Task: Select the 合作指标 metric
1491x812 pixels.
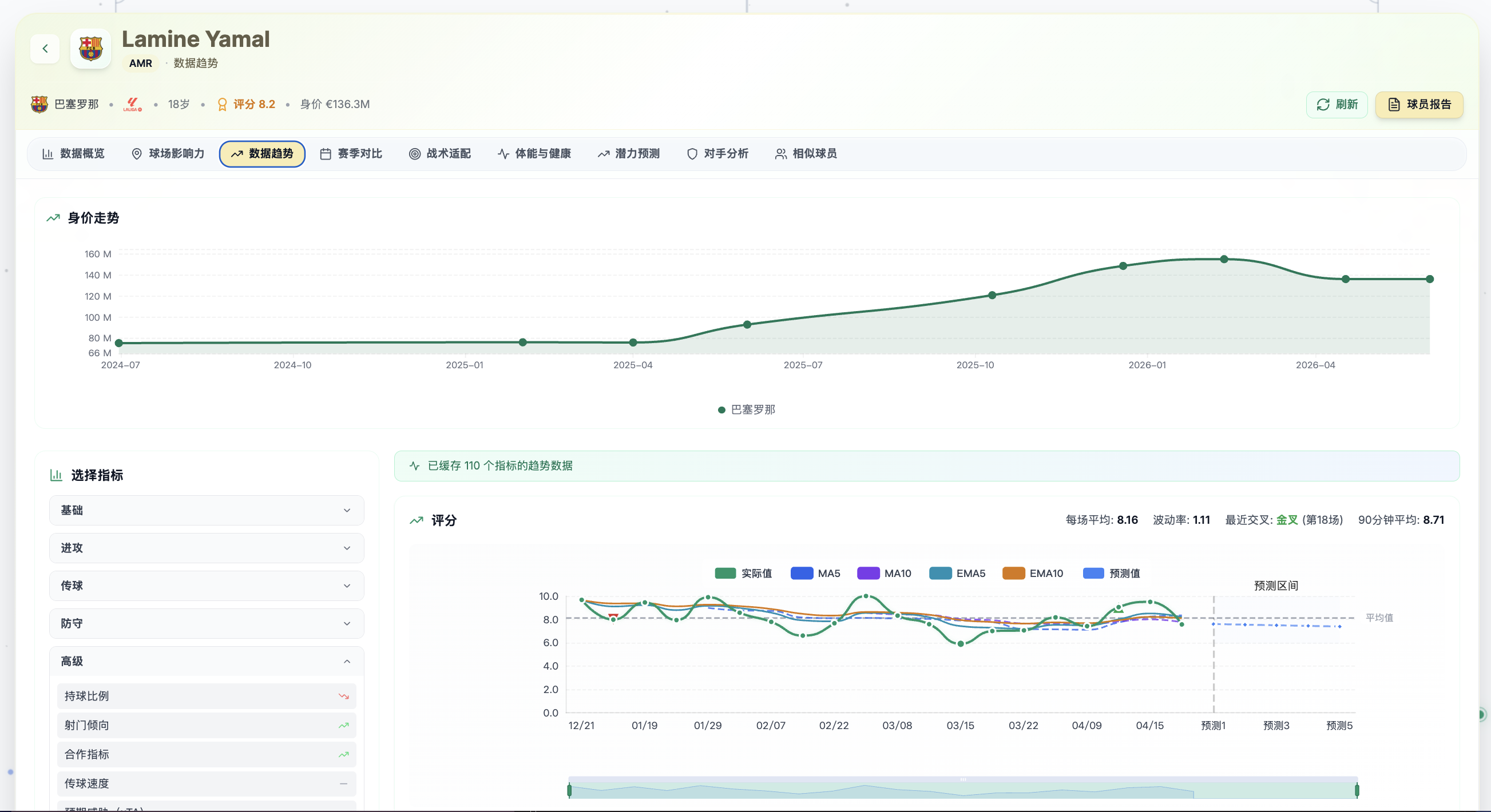Action: [207, 754]
